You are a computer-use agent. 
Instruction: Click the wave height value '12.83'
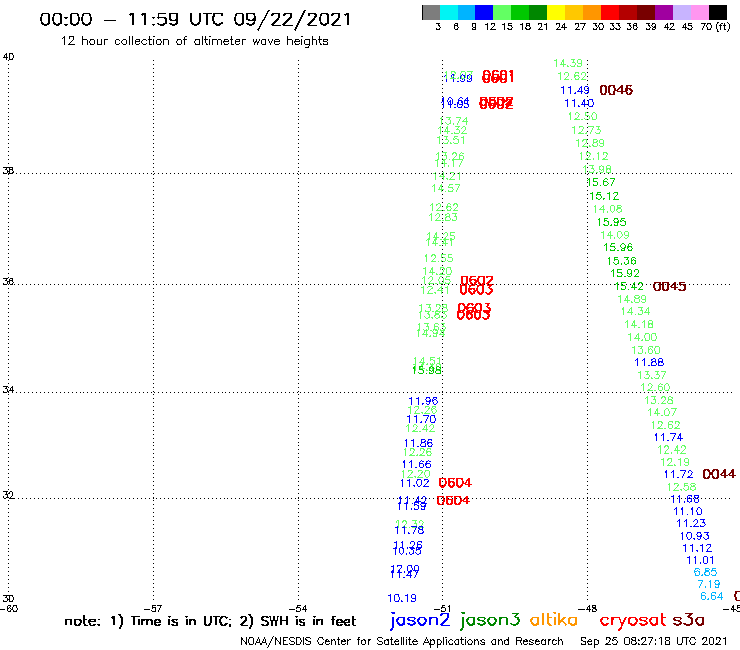tap(443, 218)
